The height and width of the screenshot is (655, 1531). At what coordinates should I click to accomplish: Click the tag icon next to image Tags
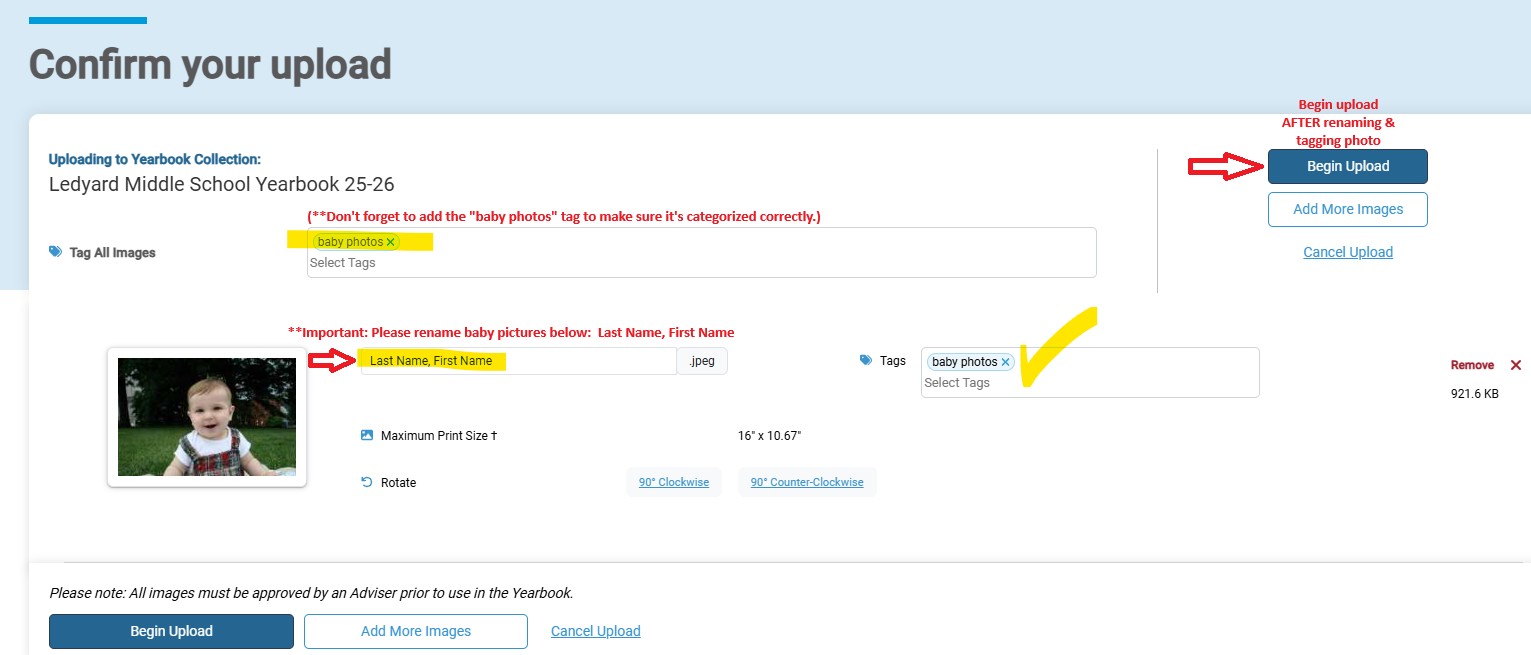point(866,361)
